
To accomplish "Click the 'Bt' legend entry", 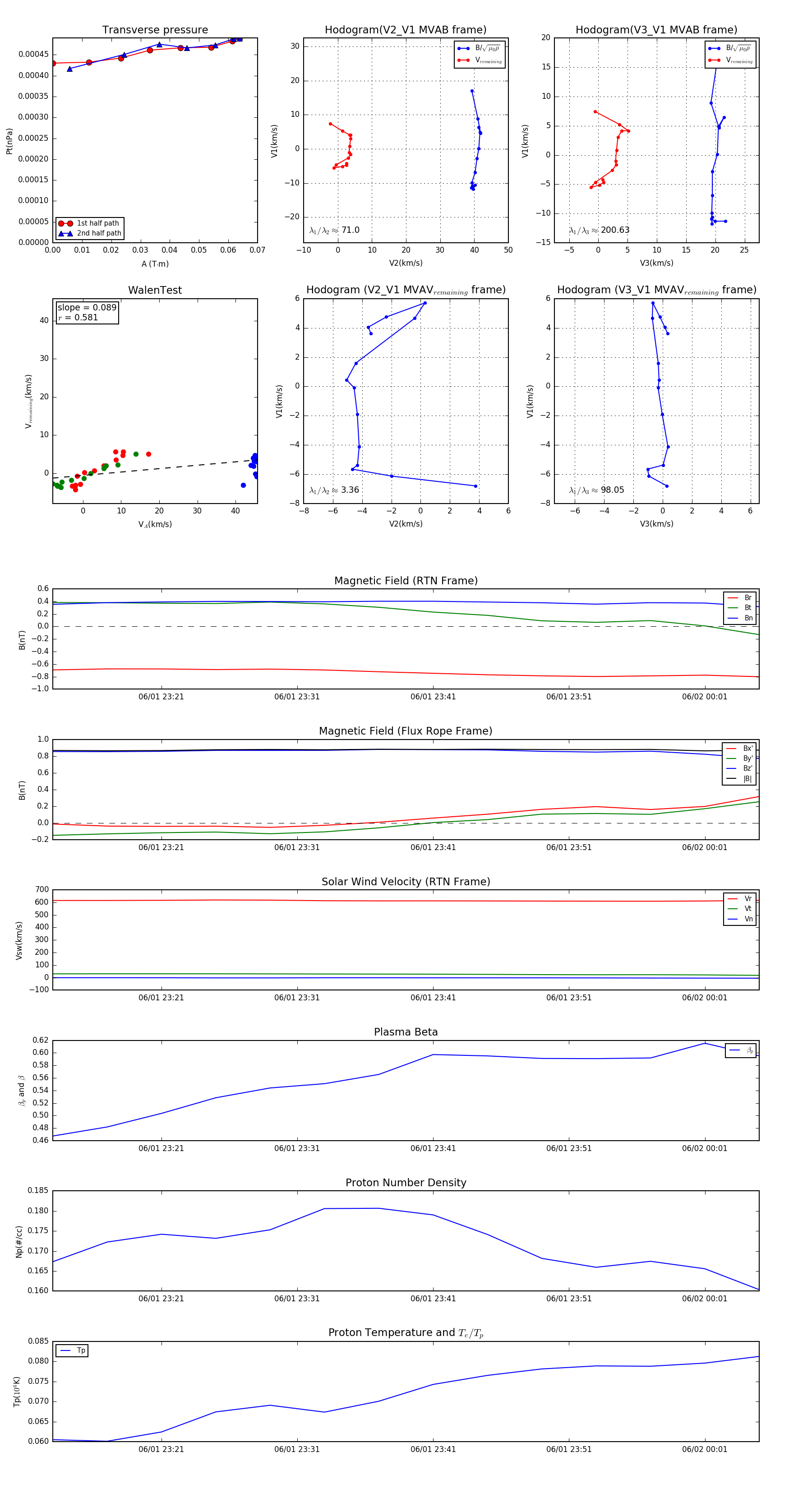I will coord(740,607).
